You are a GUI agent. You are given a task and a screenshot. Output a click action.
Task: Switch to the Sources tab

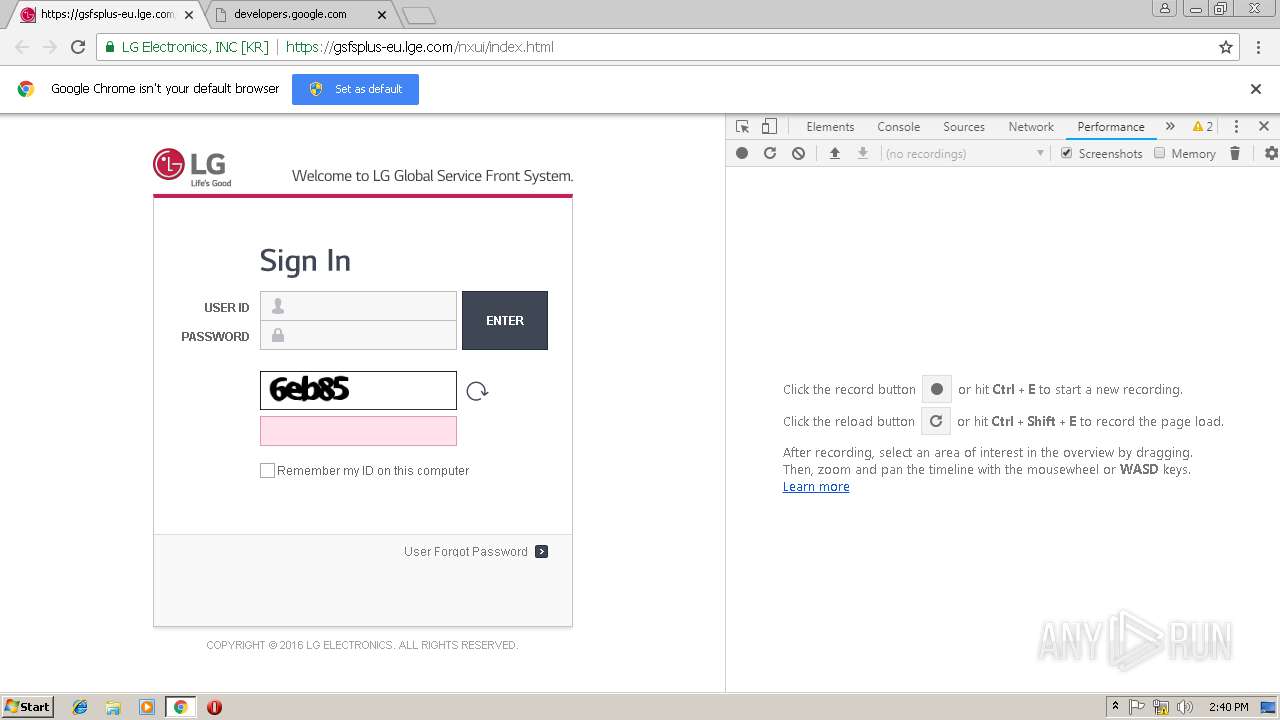(964, 127)
